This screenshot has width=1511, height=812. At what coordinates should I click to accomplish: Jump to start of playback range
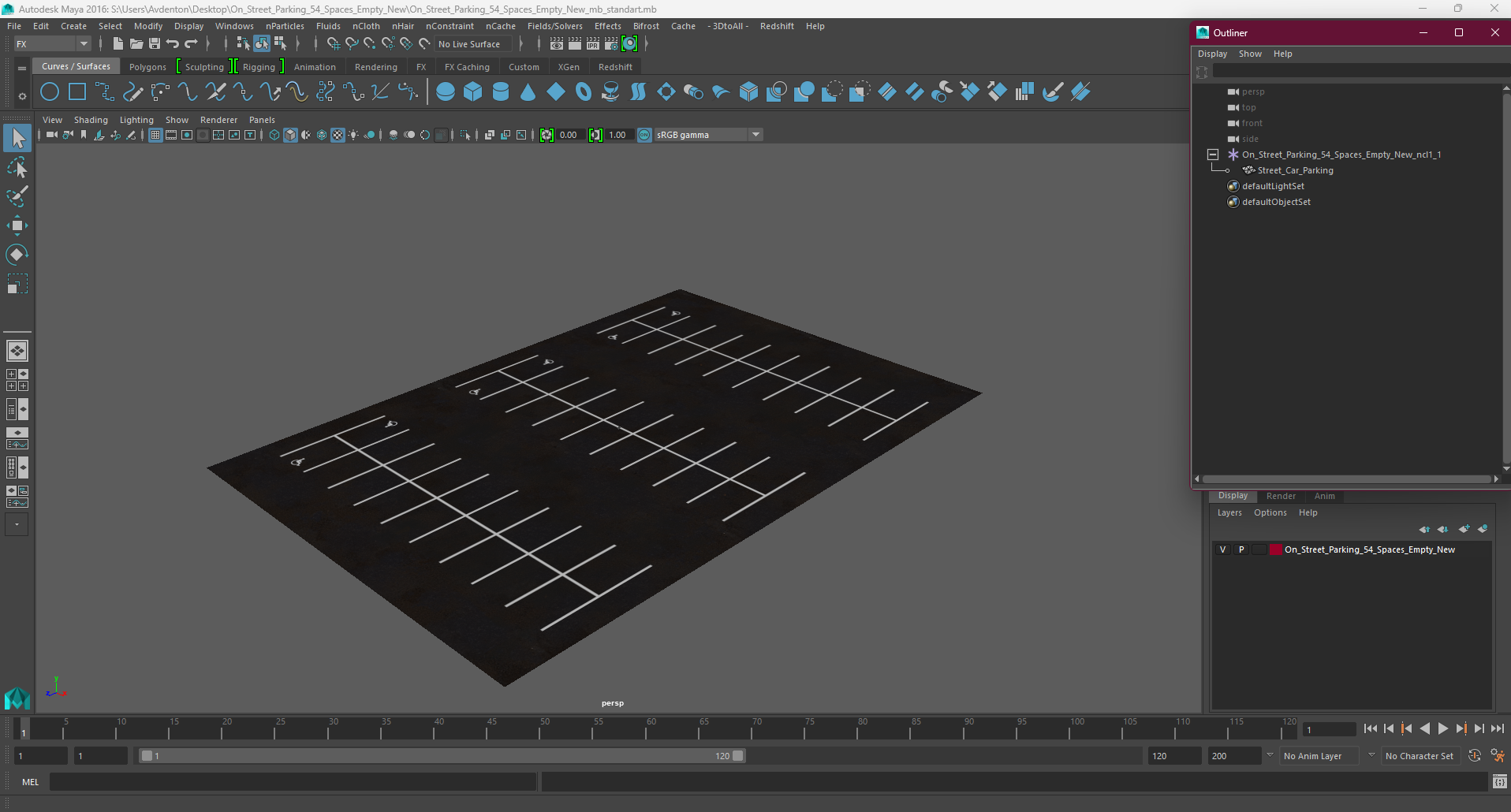[1370, 729]
